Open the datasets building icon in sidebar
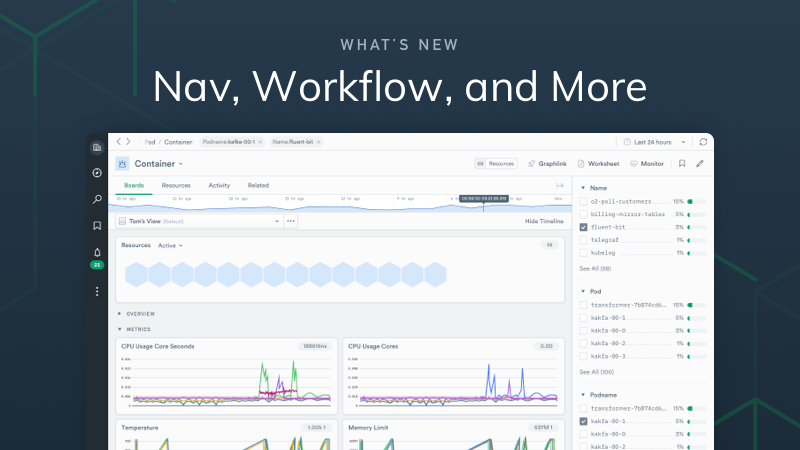The image size is (800, 450). (97, 147)
